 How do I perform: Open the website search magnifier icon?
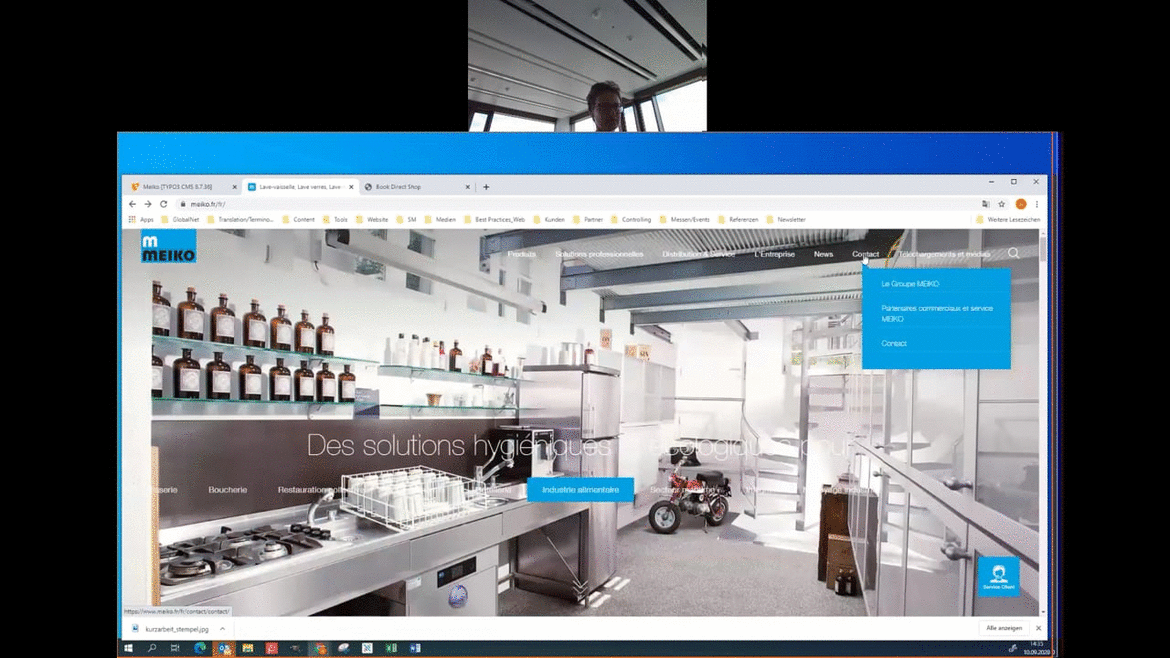click(1013, 254)
